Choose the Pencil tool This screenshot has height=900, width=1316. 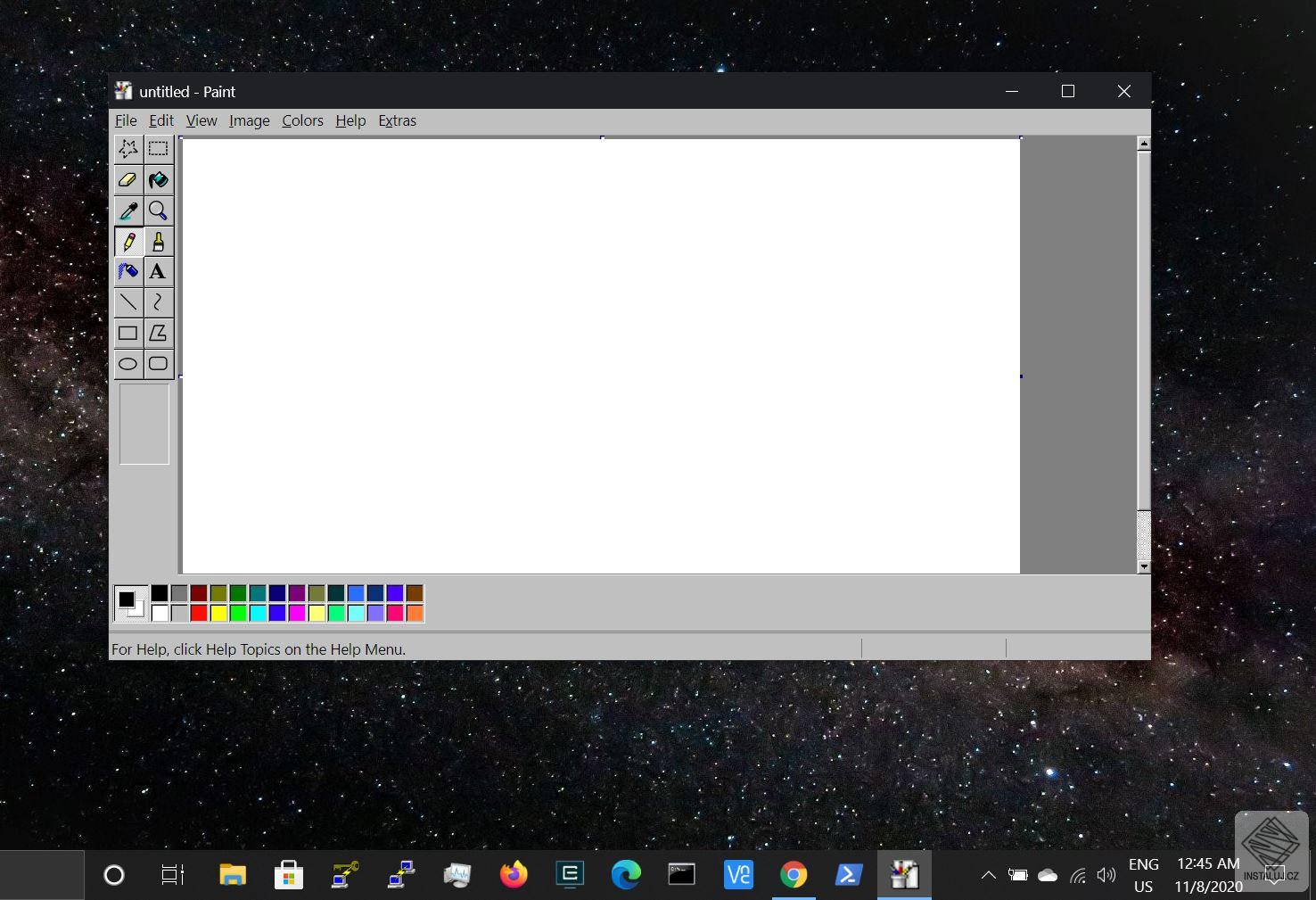(128, 242)
